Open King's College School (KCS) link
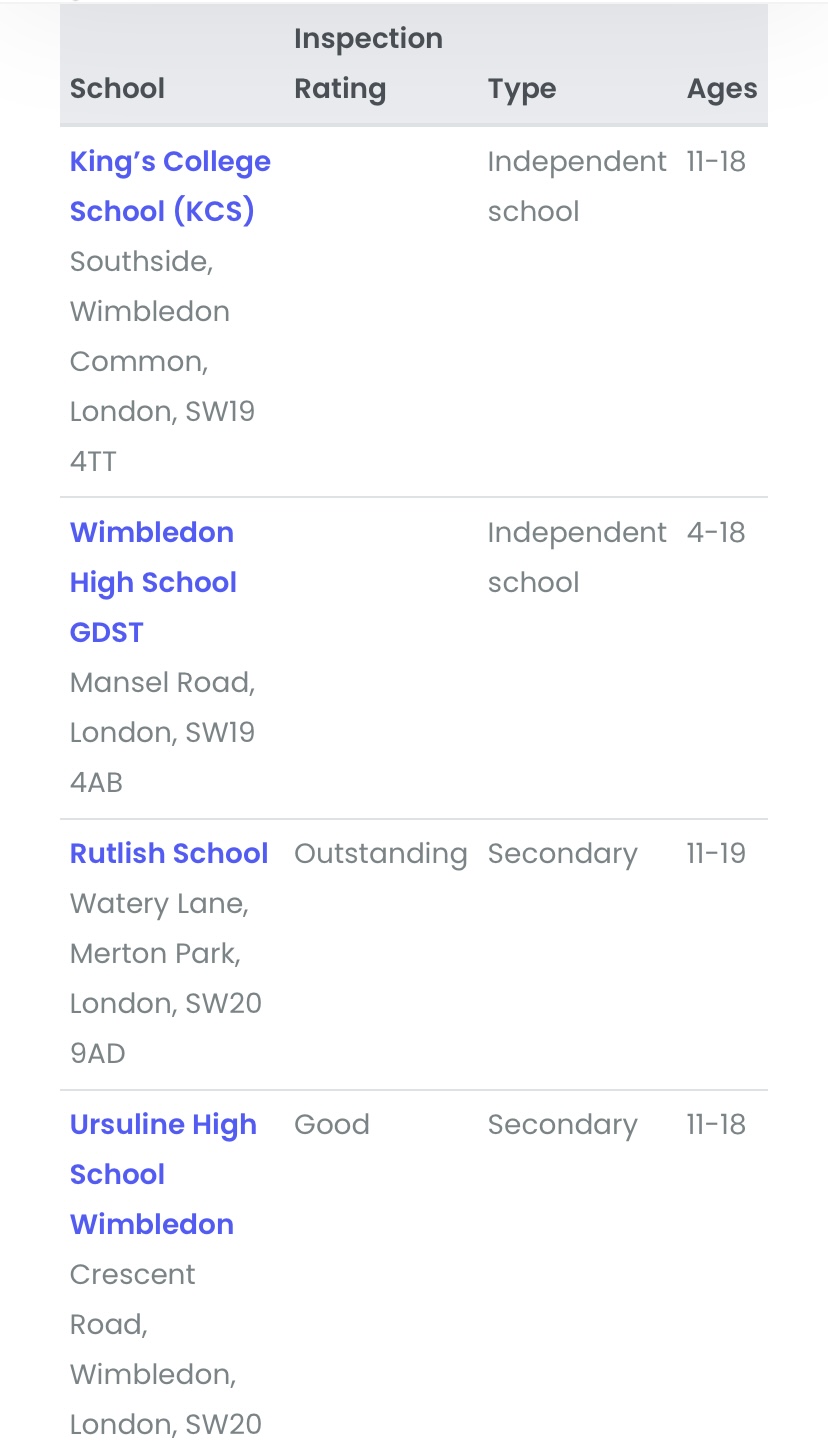This screenshot has width=828, height=1451. pos(170,186)
